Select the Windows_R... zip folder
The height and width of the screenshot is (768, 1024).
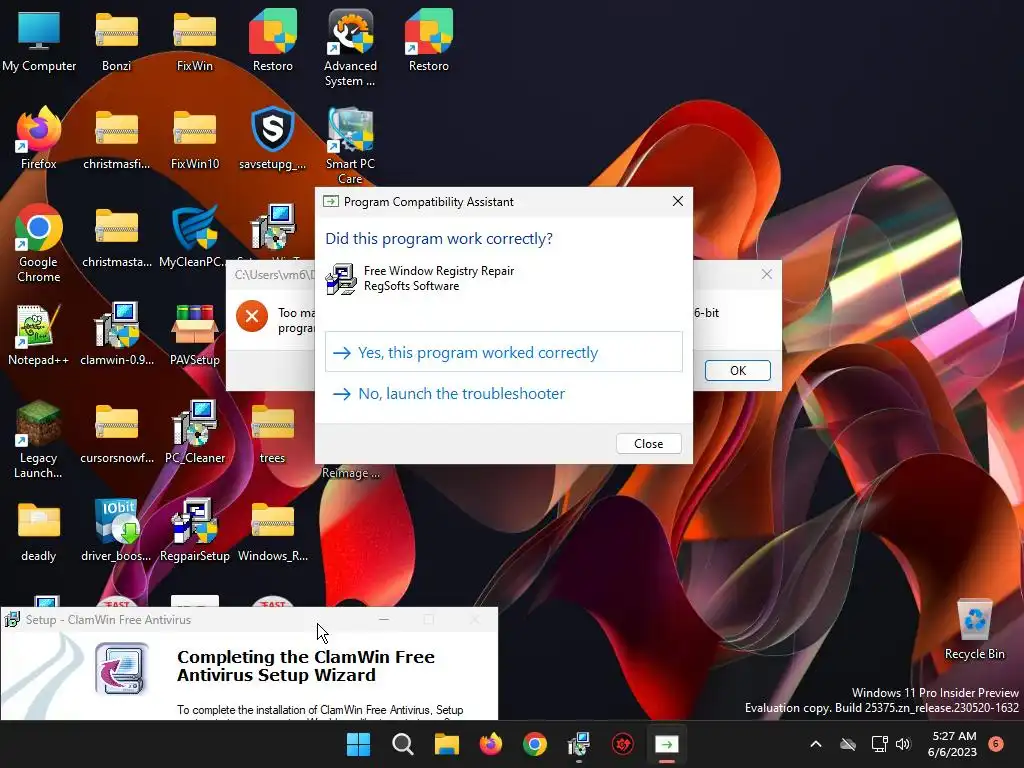pos(273,530)
